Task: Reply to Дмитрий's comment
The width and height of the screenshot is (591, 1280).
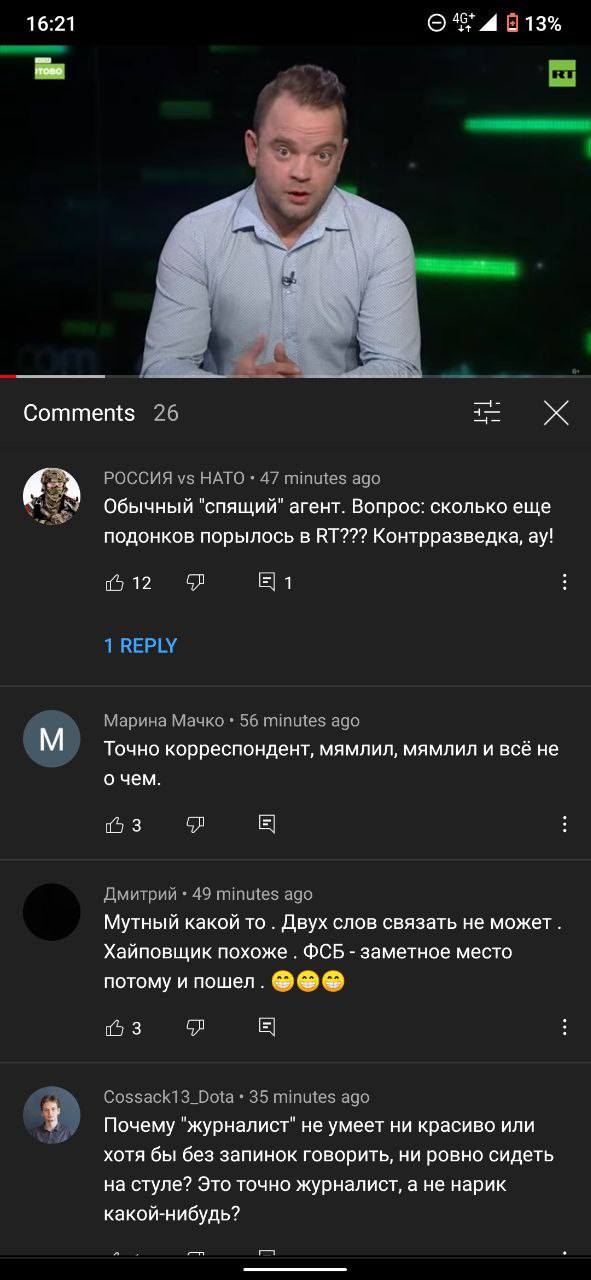Action: (267, 1027)
